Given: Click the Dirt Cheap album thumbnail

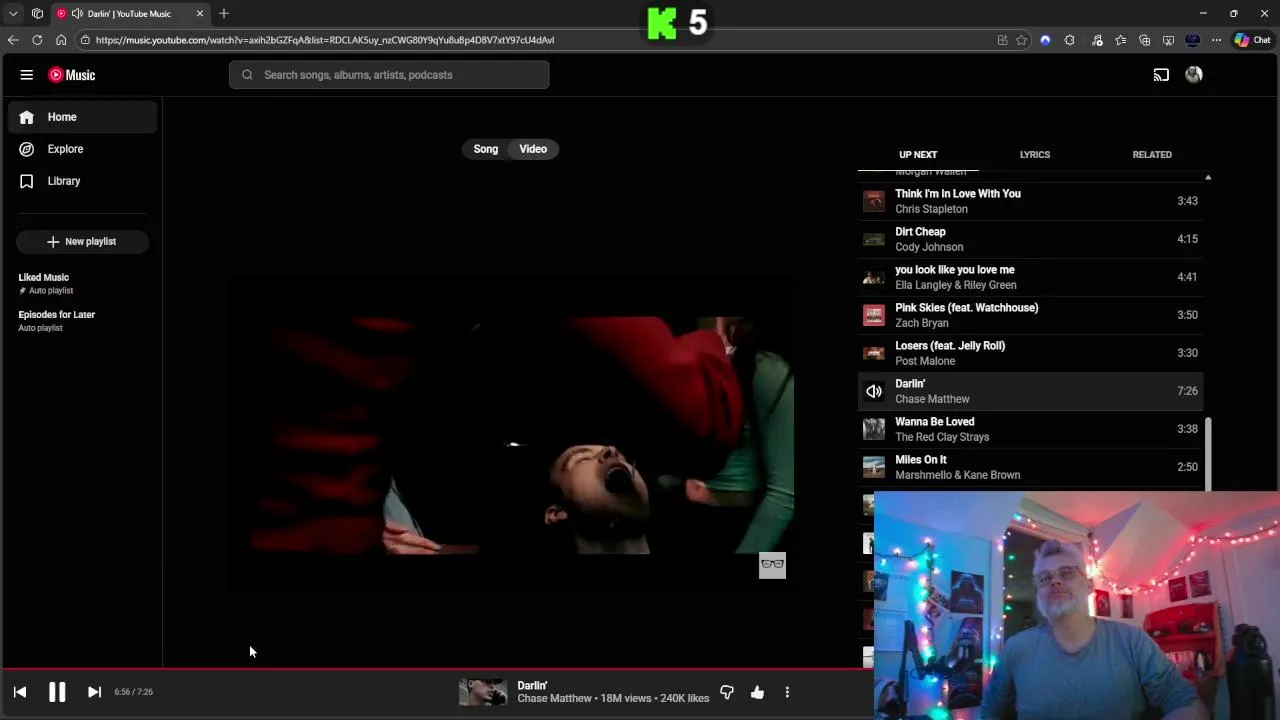Looking at the screenshot, I should point(874,239).
